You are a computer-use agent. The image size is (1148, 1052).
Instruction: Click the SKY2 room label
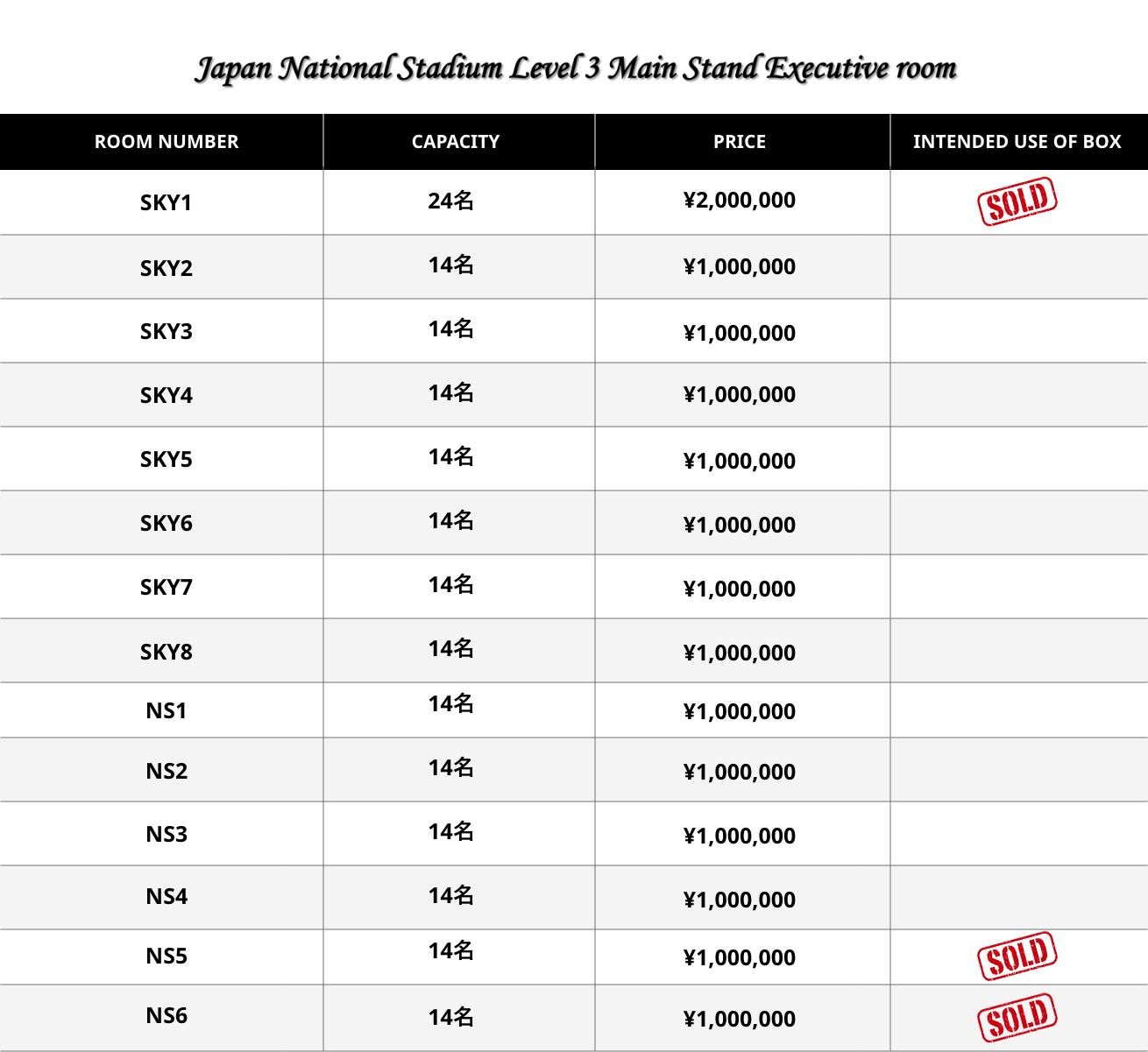[x=166, y=268]
